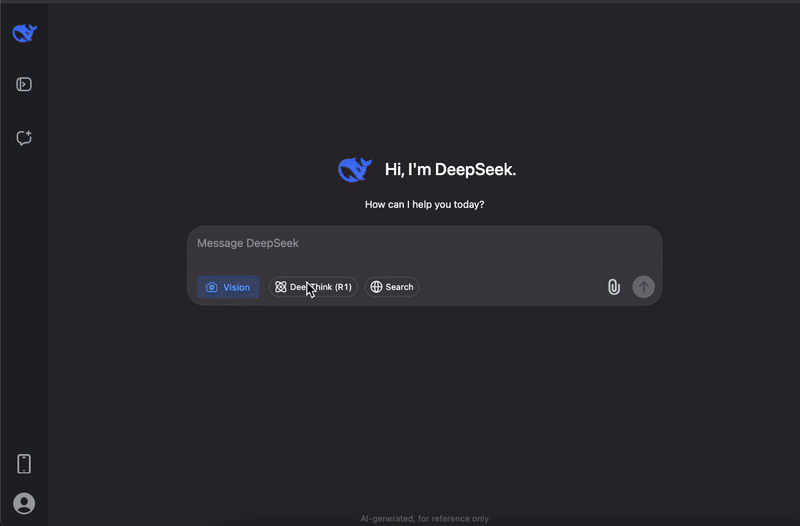Open the mobile app download phone icon
Screen dimensions: 800x526
(24, 464)
